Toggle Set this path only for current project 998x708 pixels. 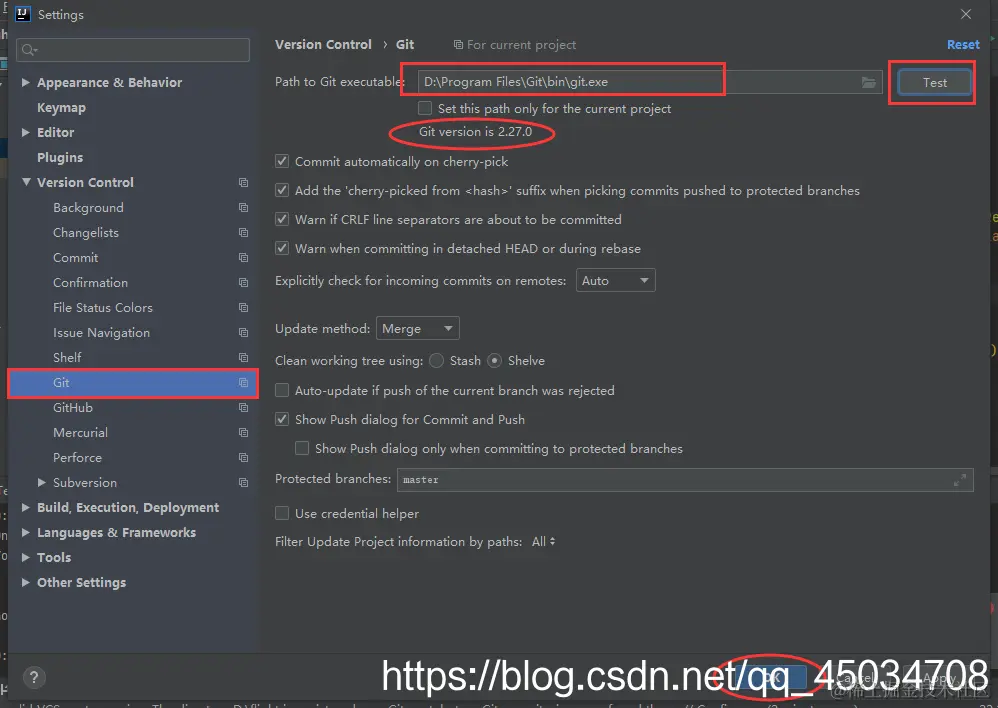(425, 108)
